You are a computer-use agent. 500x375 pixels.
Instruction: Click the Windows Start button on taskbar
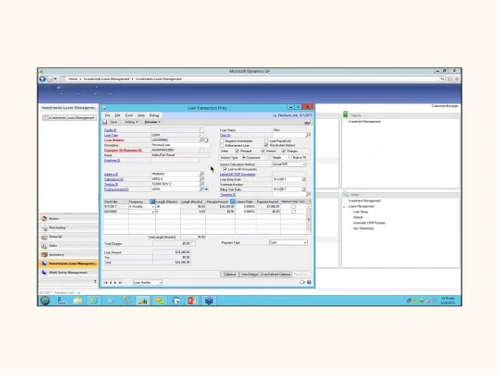click(x=45, y=301)
